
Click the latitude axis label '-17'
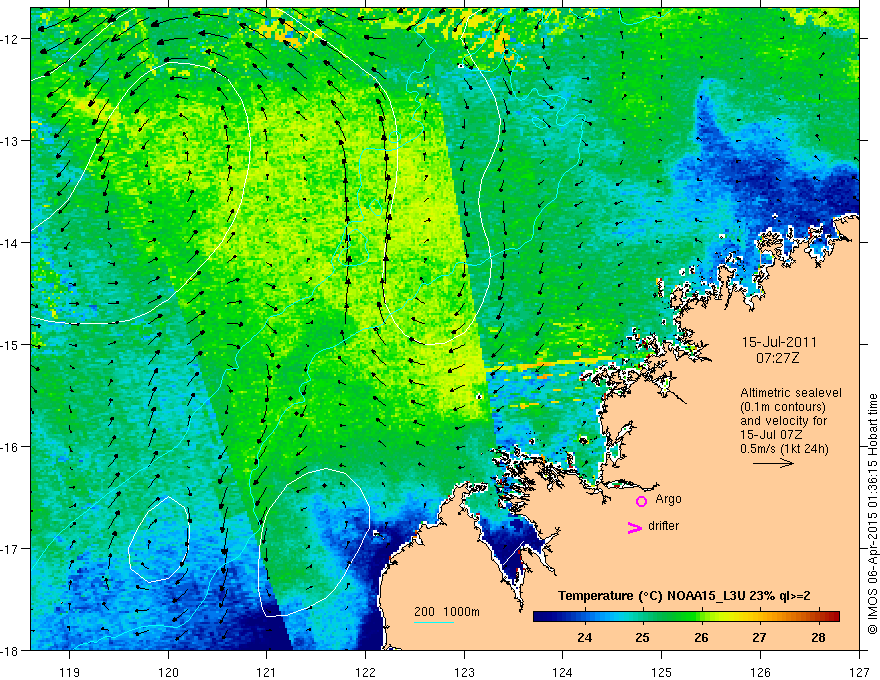(10, 549)
